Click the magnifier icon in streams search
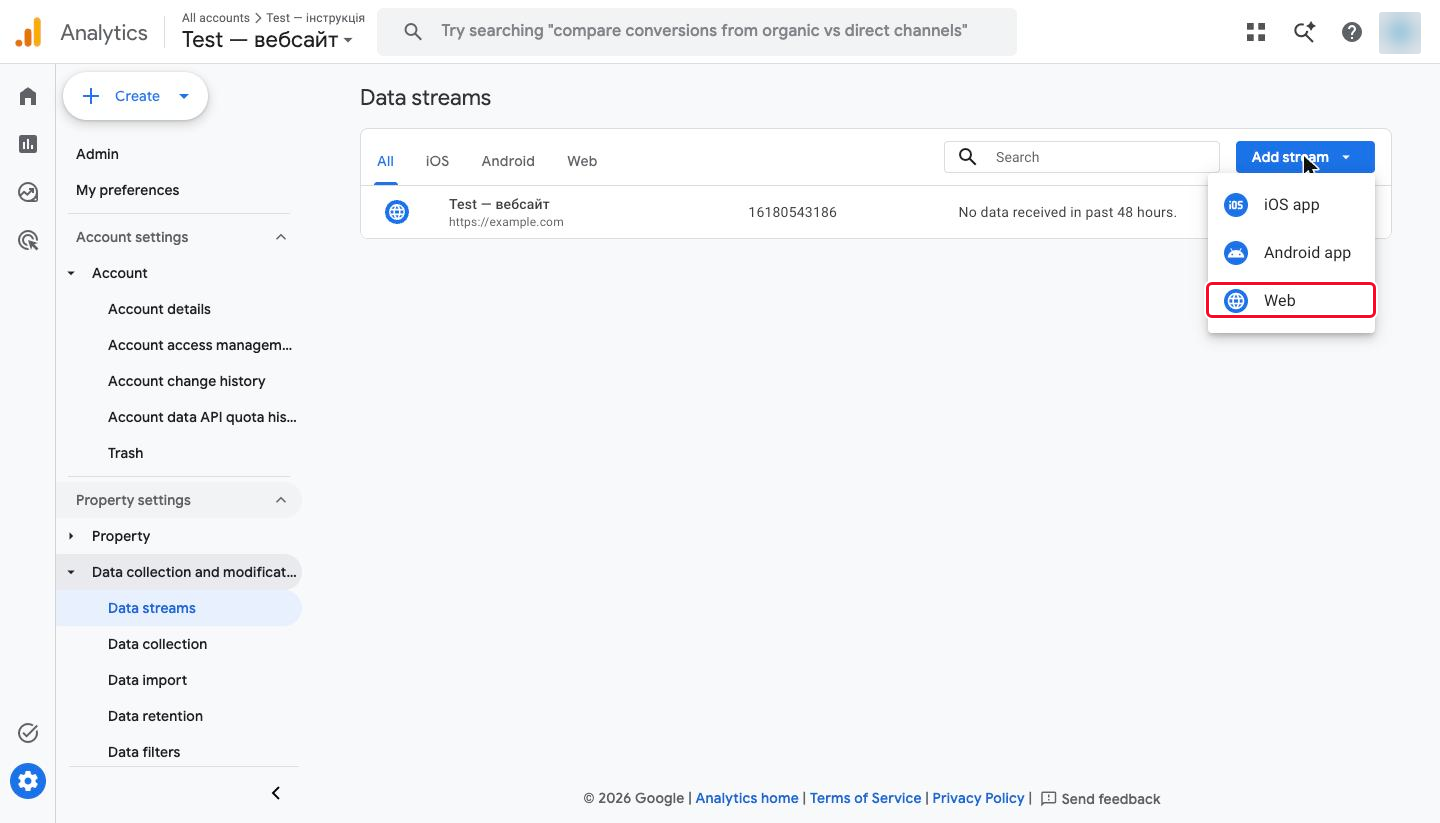 [968, 157]
